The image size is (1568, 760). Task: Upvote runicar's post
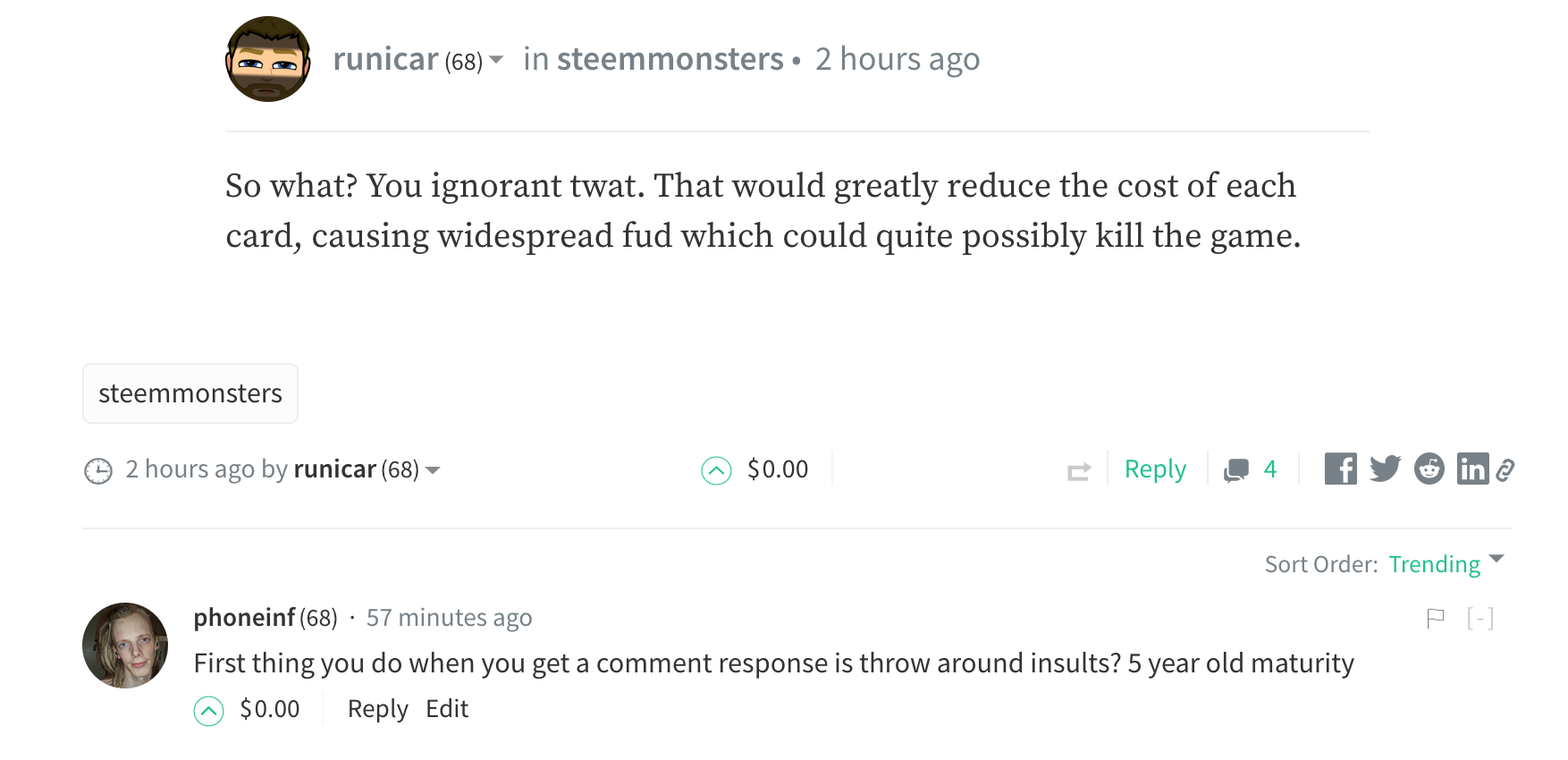click(x=716, y=470)
